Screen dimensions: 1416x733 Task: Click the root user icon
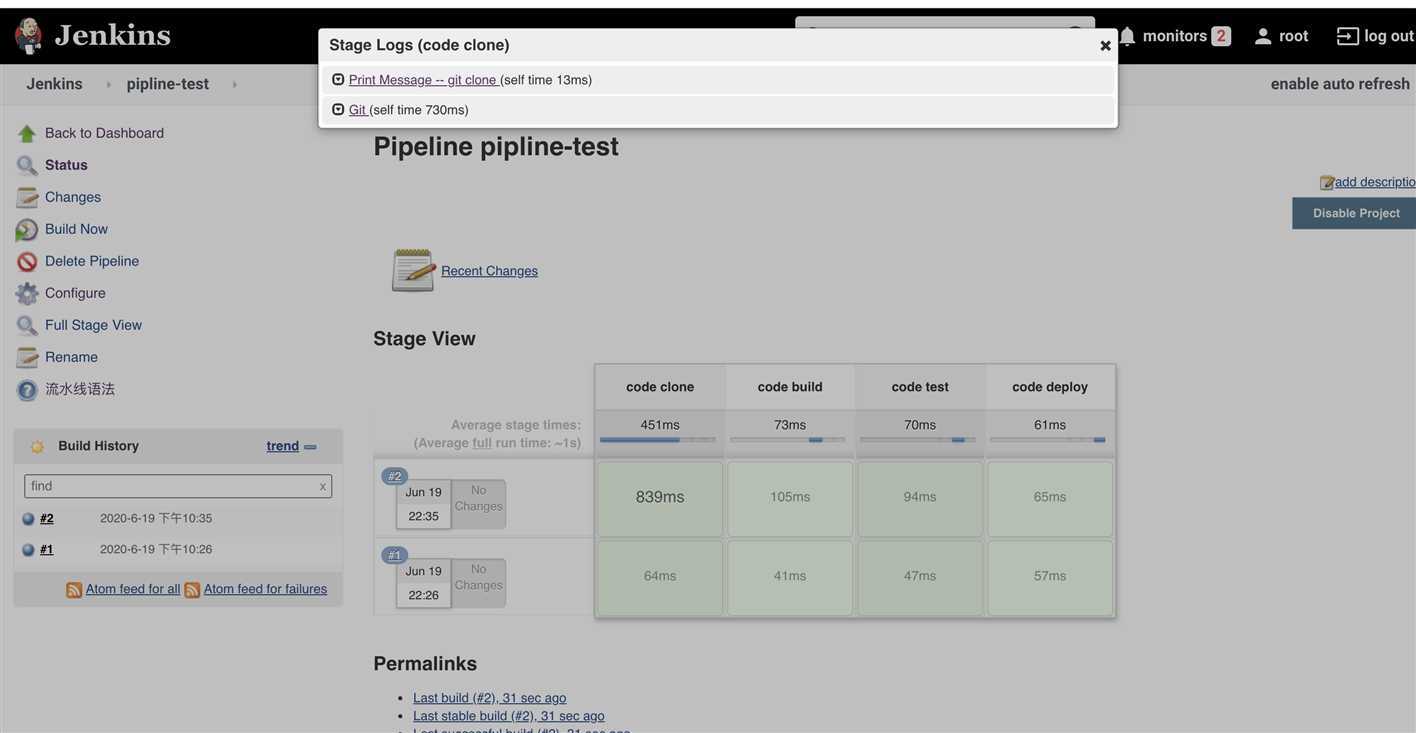tap(1263, 36)
